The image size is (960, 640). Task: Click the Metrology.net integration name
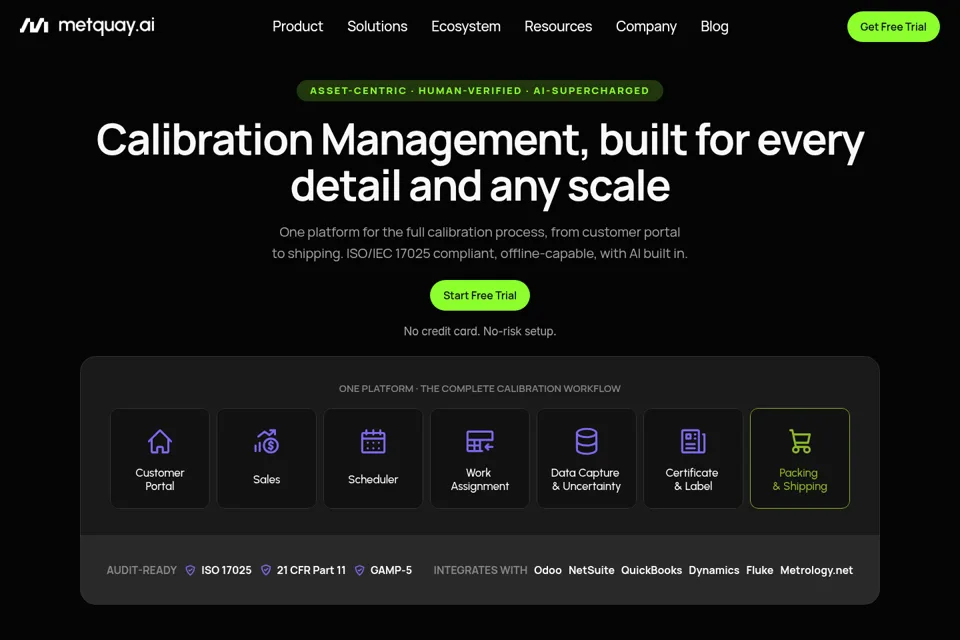coord(816,570)
